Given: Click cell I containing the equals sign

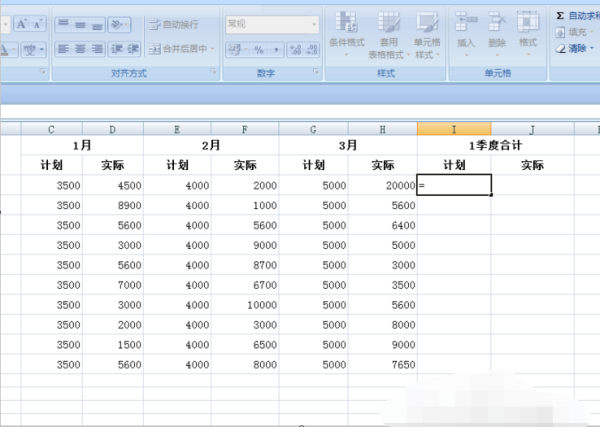Looking at the screenshot, I should [x=454, y=185].
